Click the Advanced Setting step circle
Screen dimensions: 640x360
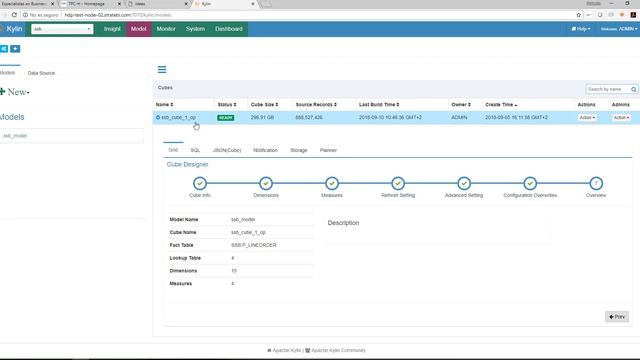pyautogui.click(x=464, y=183)
